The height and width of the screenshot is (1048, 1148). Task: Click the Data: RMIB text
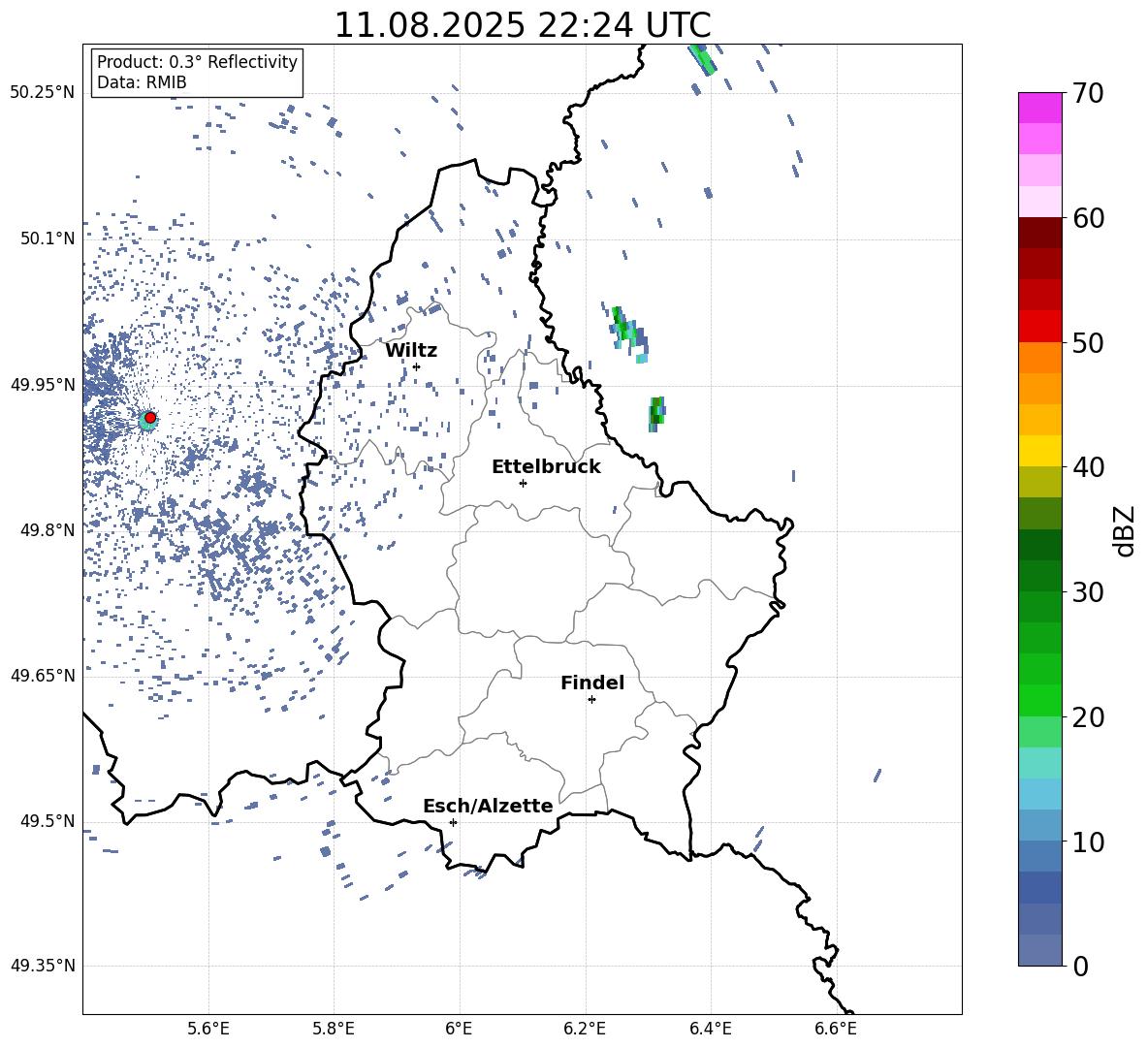(142, 82)
